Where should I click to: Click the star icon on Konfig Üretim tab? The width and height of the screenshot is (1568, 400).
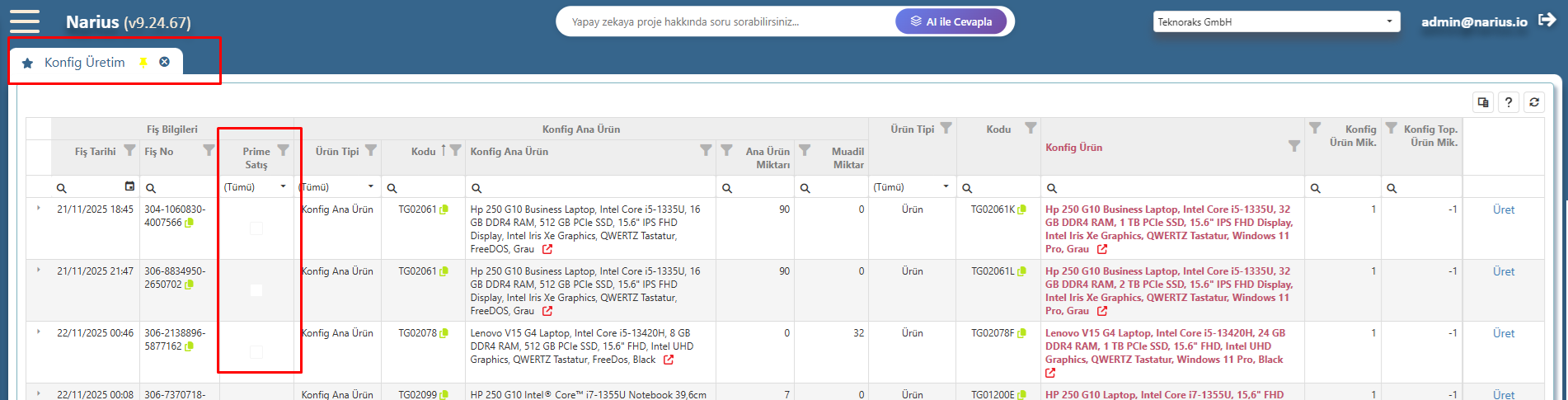click(27, 63)
